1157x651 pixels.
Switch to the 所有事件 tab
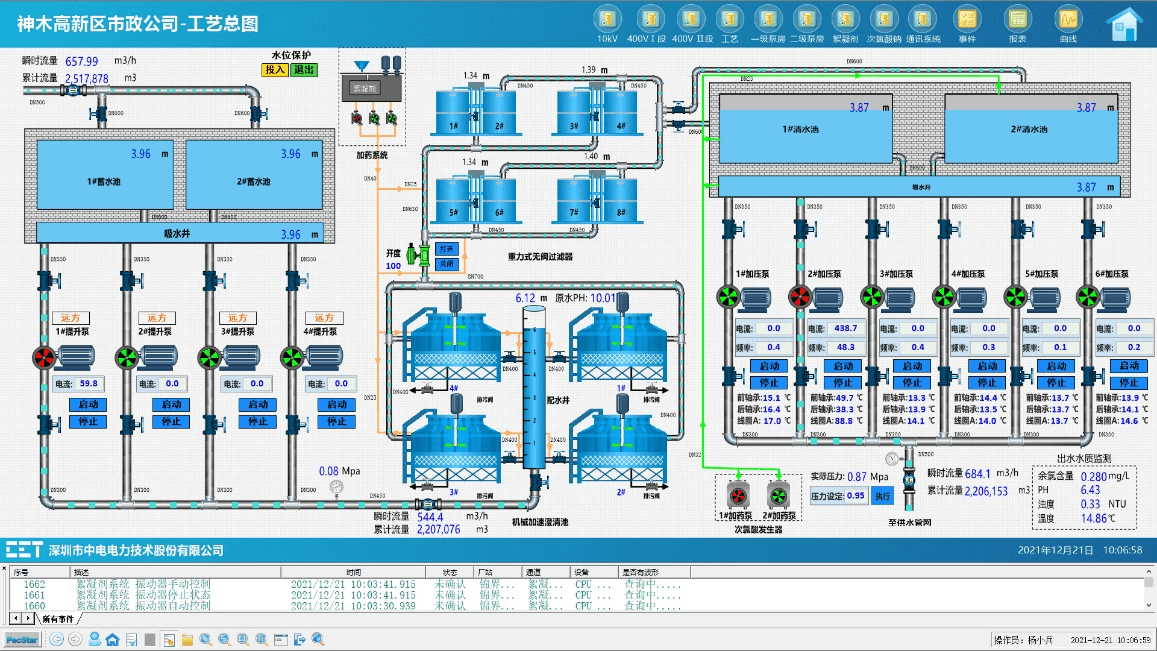click(x=59, y=620)
